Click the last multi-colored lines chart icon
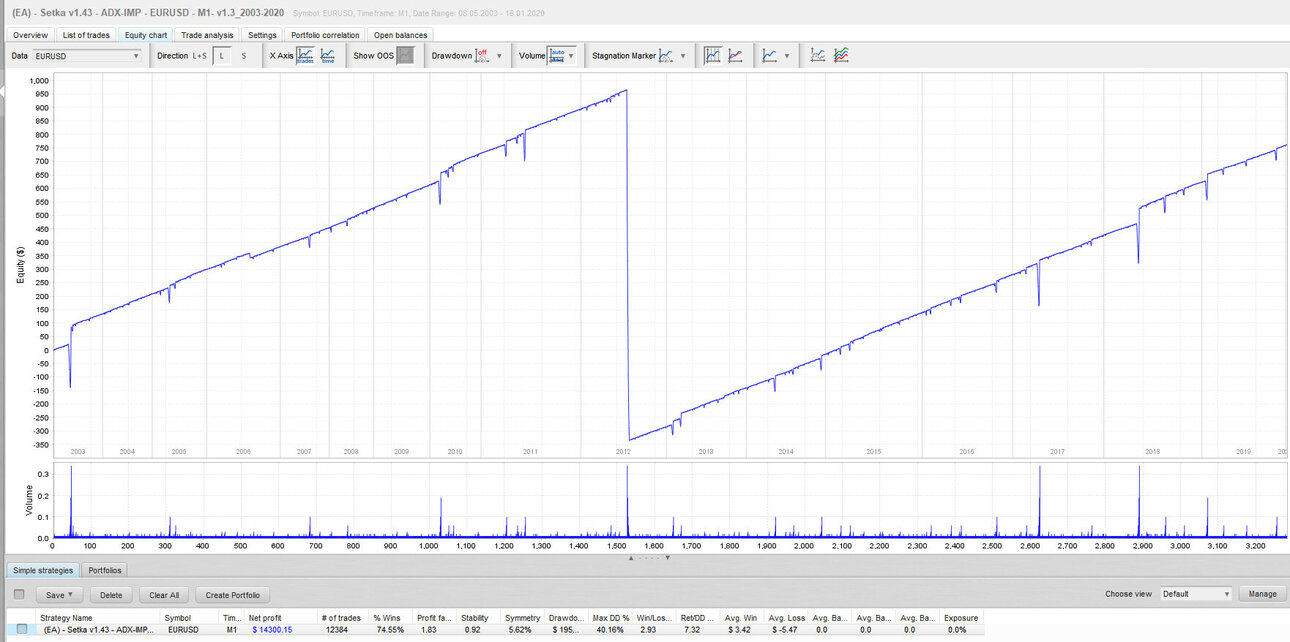 point(842,56)
